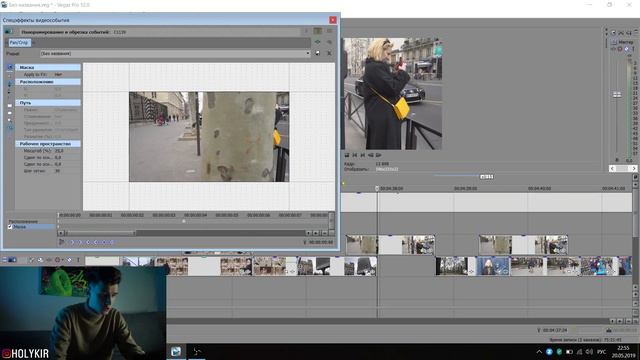Click the green plug-in chain arrow icon
The image size is (640, 360).
[318, 42]
